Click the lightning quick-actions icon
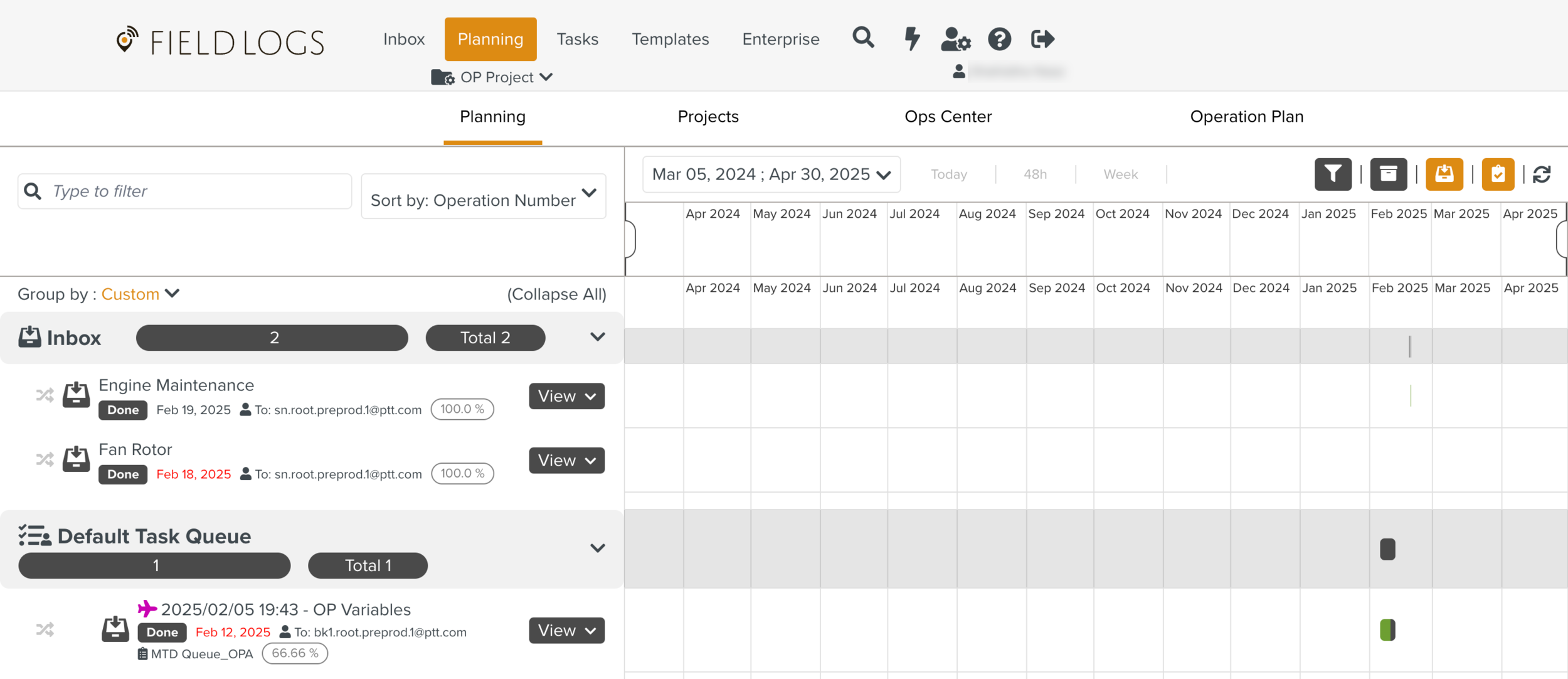Viewport: 1568px width, 679px height. click(x=911, y=38)
